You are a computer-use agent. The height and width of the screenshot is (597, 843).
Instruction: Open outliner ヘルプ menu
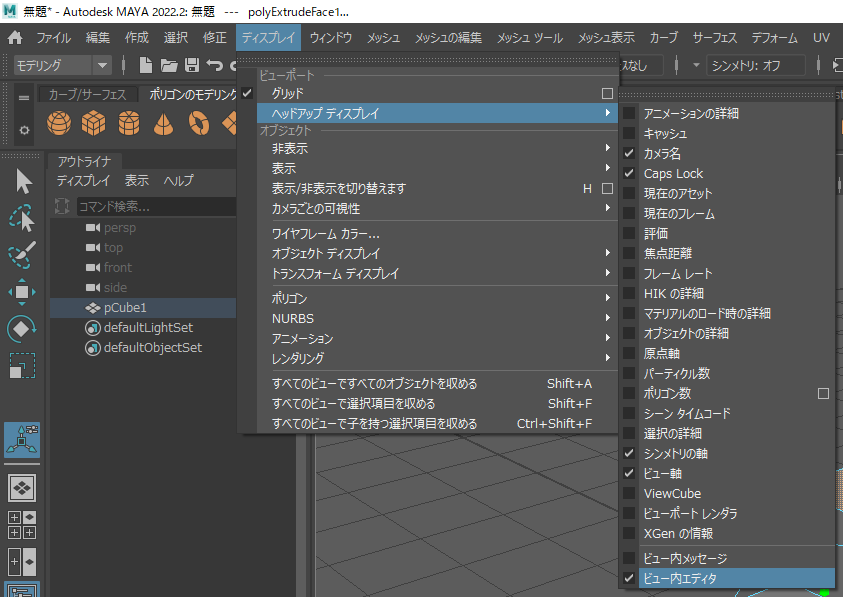[178, 181]
